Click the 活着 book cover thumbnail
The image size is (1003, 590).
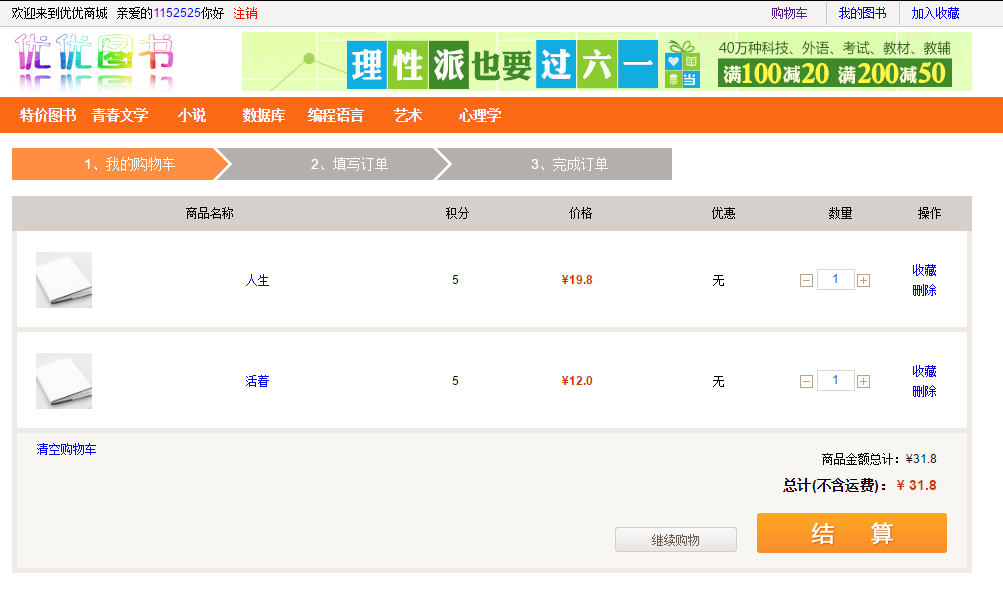[x=64, y=381]
